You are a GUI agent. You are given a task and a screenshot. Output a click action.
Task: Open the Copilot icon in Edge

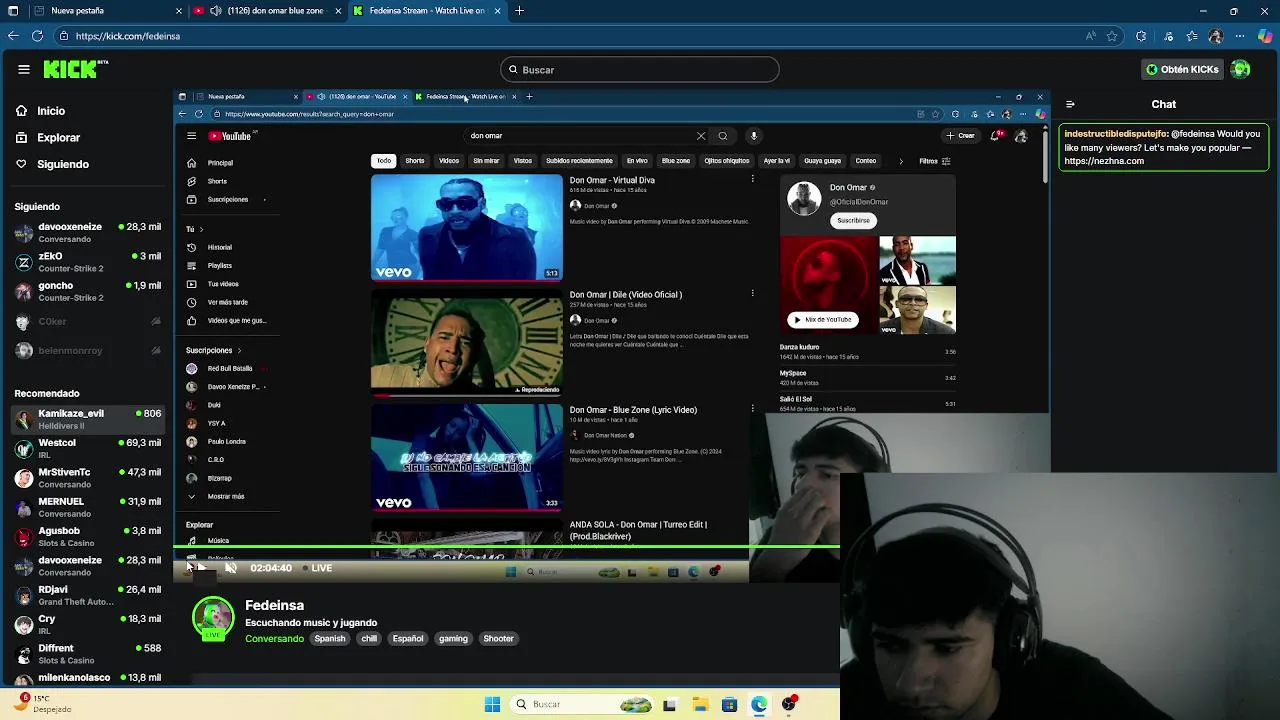pyautogui.click(x=1266, y=36)
